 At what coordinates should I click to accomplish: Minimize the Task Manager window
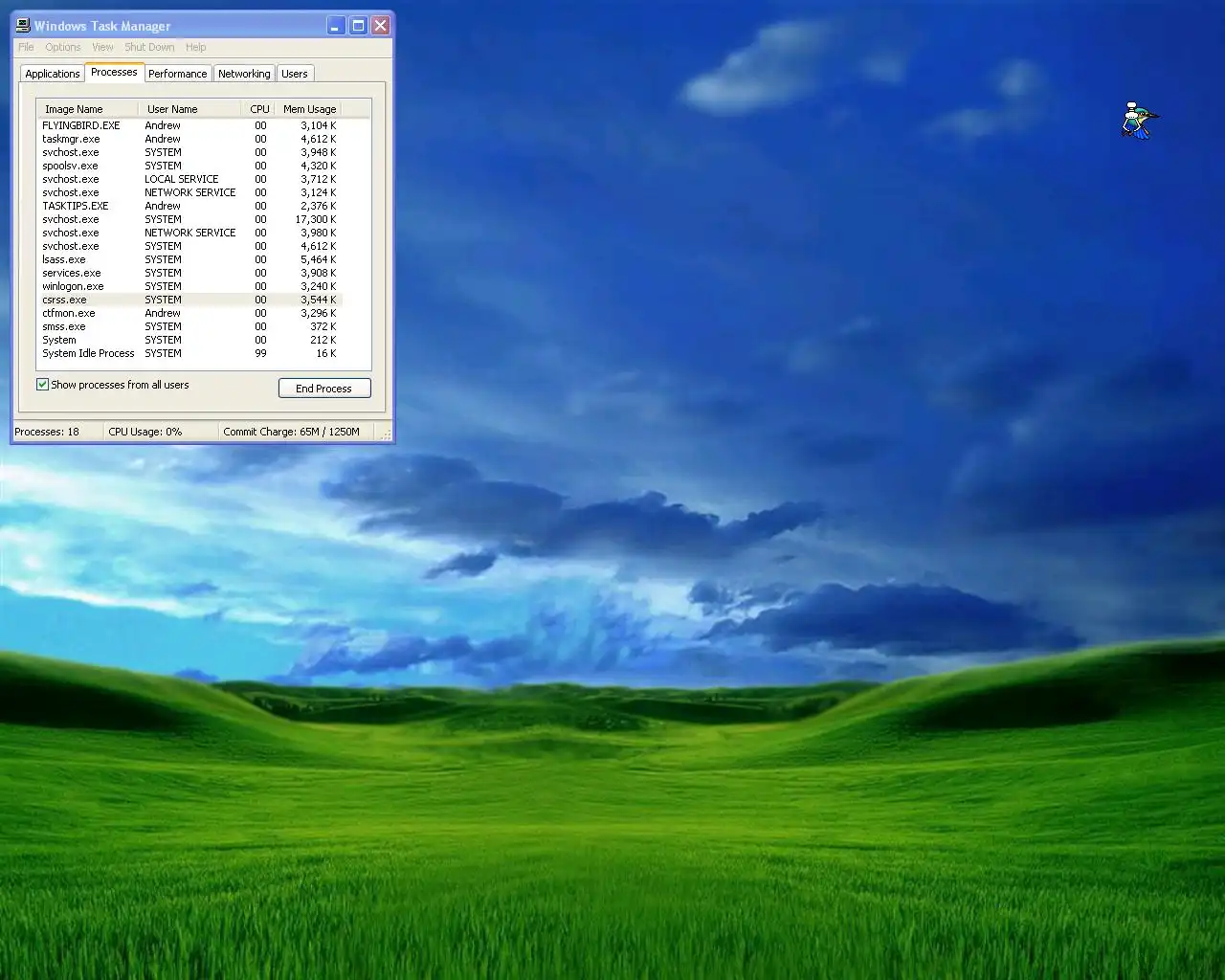335,26
